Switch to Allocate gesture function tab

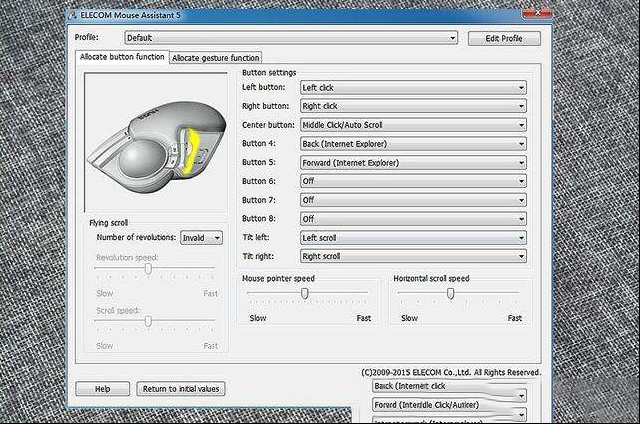[x=216, y=58]
